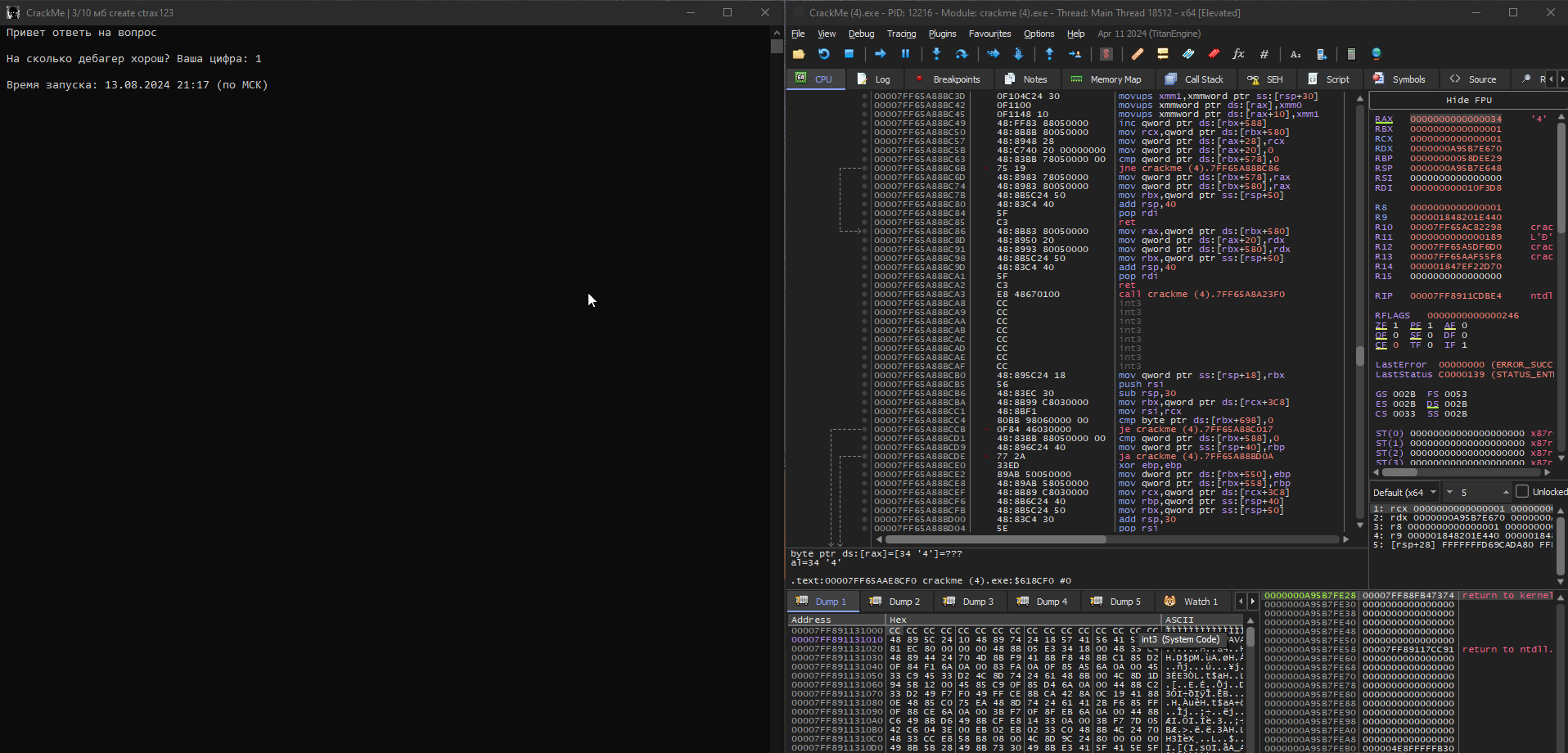
Task: Open the Functions fx icon
Action: (1239, 54)
